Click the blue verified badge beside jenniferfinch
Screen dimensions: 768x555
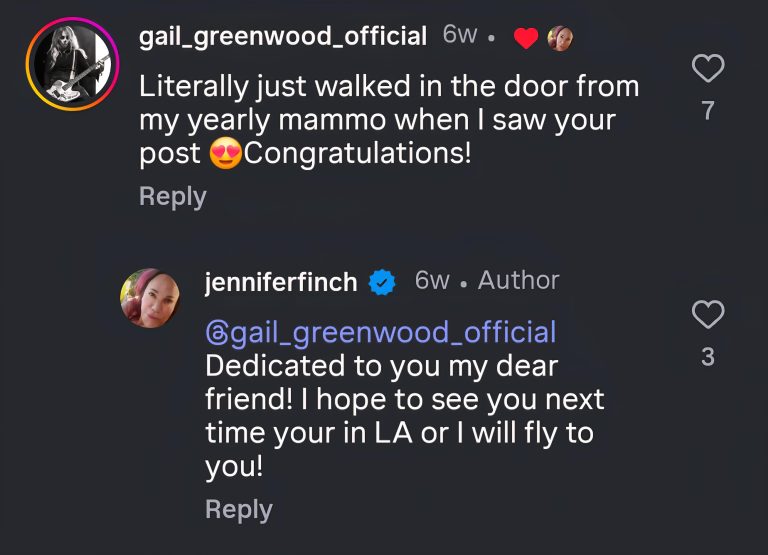(381, 283)
